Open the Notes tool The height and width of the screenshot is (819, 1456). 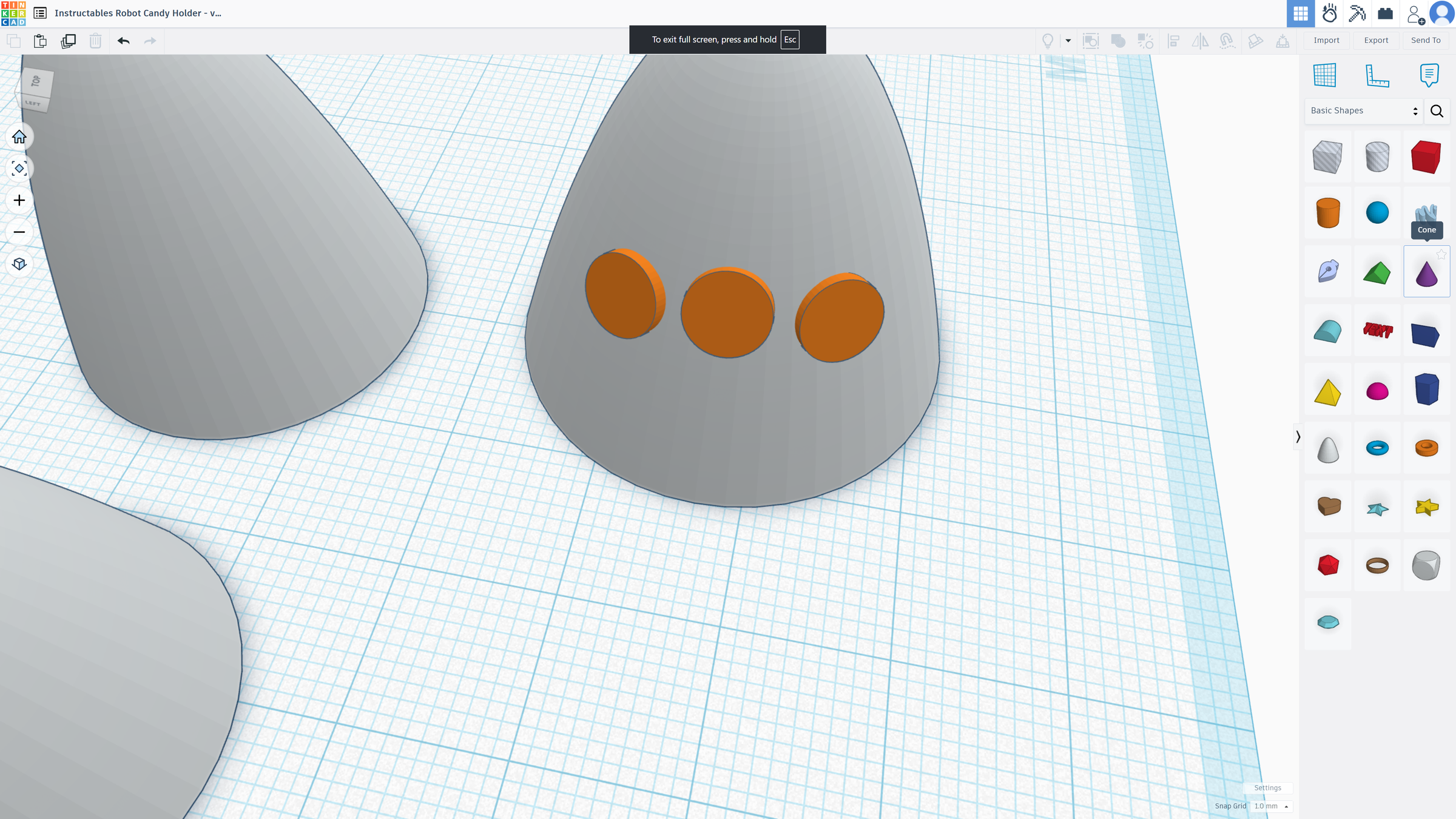(x=1429, y=75)
